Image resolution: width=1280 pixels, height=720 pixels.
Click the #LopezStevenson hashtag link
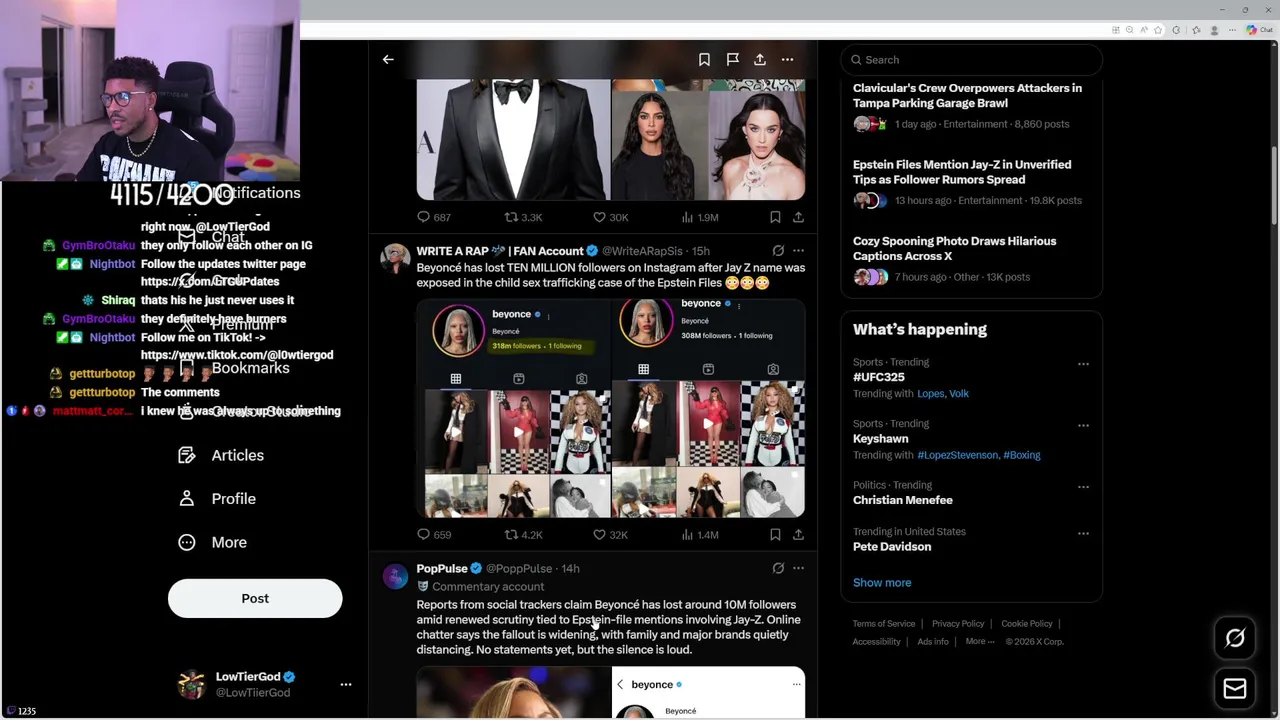point(958,455)
